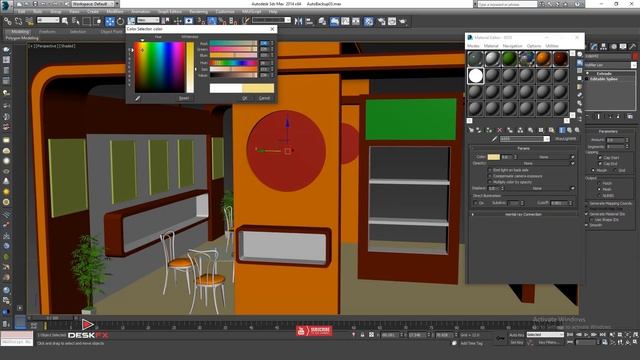Click the Whiteness vertical slider bar
The image size is (640, 360).
tap(190, 67)
